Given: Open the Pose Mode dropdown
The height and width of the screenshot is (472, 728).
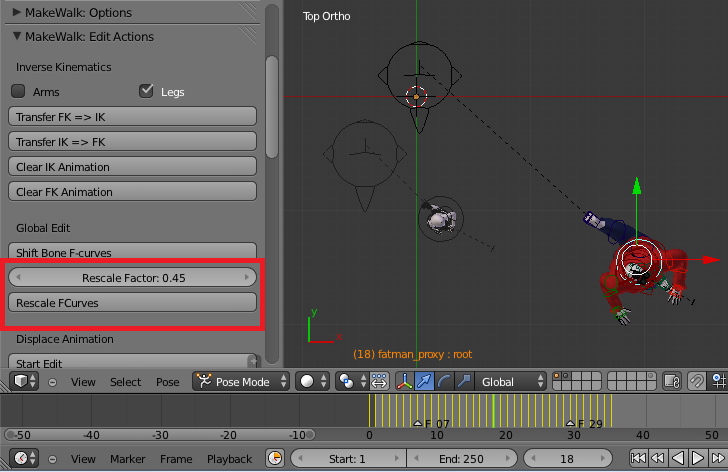Looking at the screenshot, I should pyautogui.click(x=241, y=381).
